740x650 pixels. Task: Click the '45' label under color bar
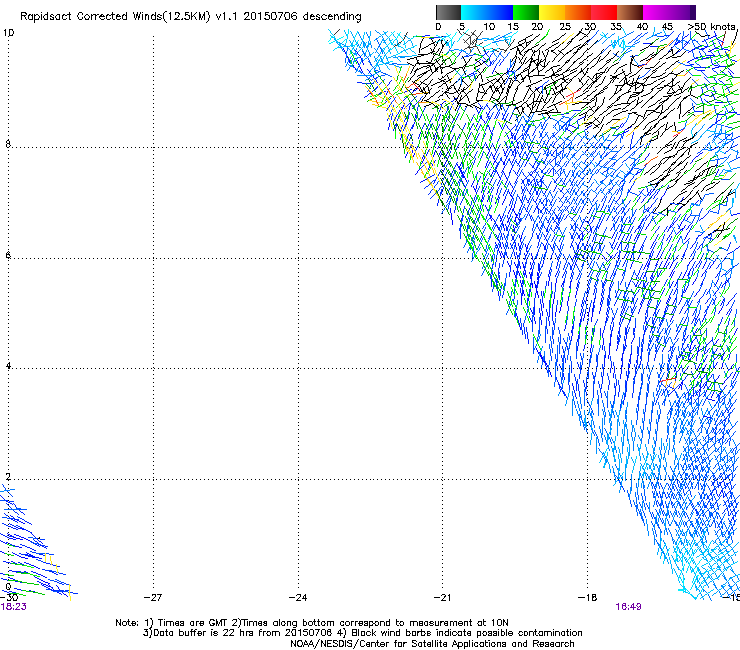(667, 27)
